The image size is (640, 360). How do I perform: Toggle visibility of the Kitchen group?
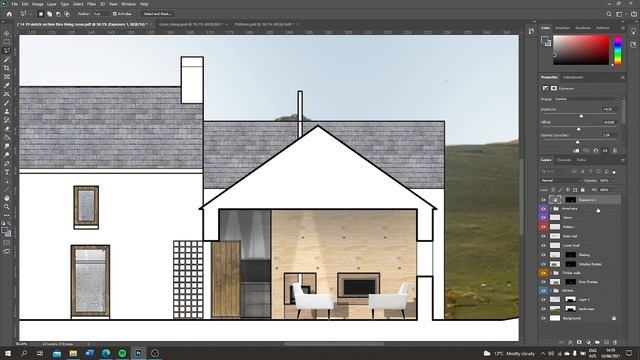(x=543, y=291)
